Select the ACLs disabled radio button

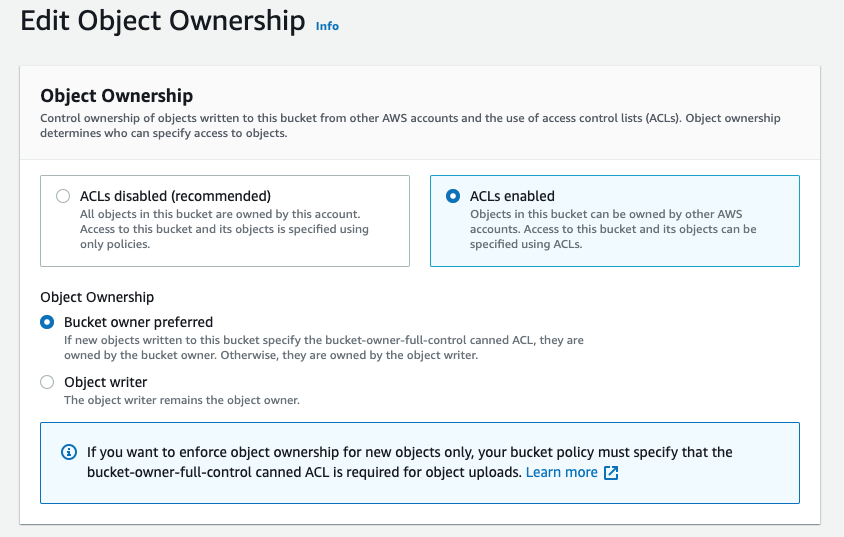click(x=63, y=197)
